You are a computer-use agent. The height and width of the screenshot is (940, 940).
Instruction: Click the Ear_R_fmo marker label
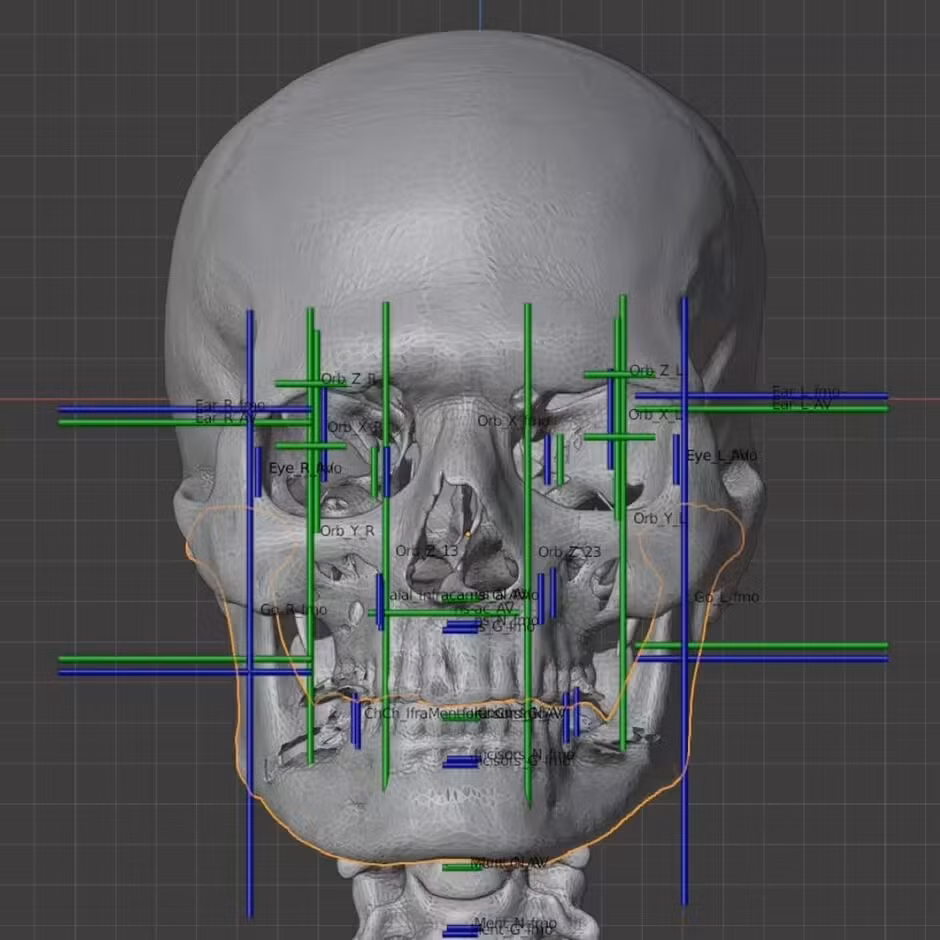(x=230, y=405)
